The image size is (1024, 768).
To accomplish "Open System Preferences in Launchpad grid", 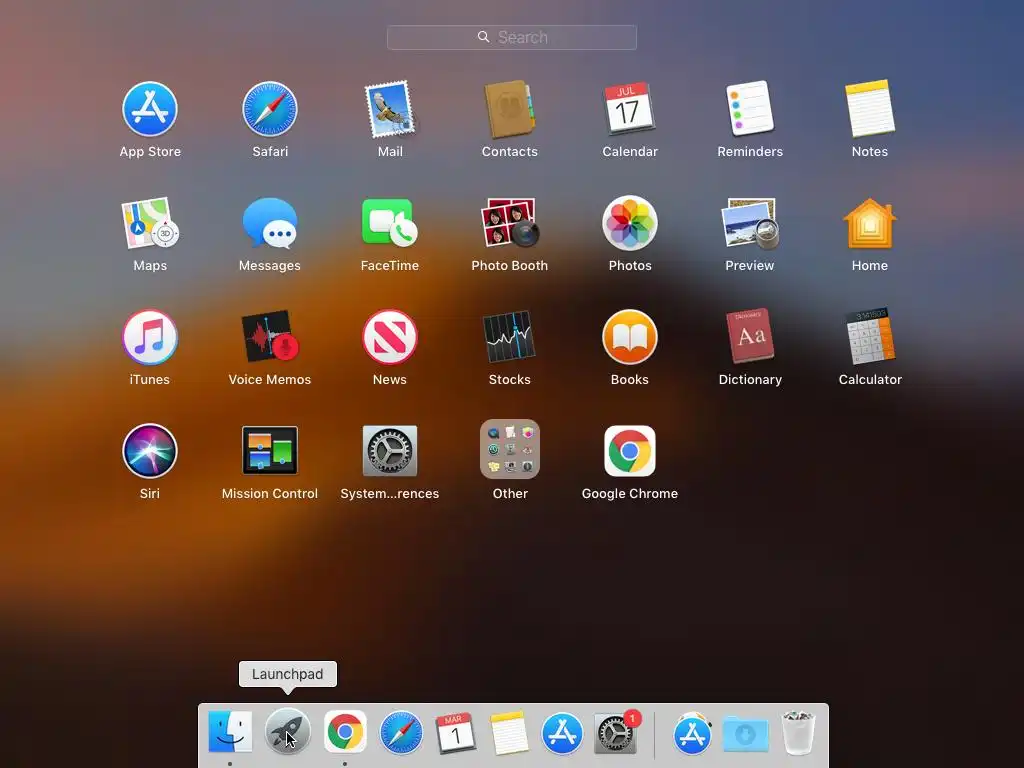I will point(390,451).
